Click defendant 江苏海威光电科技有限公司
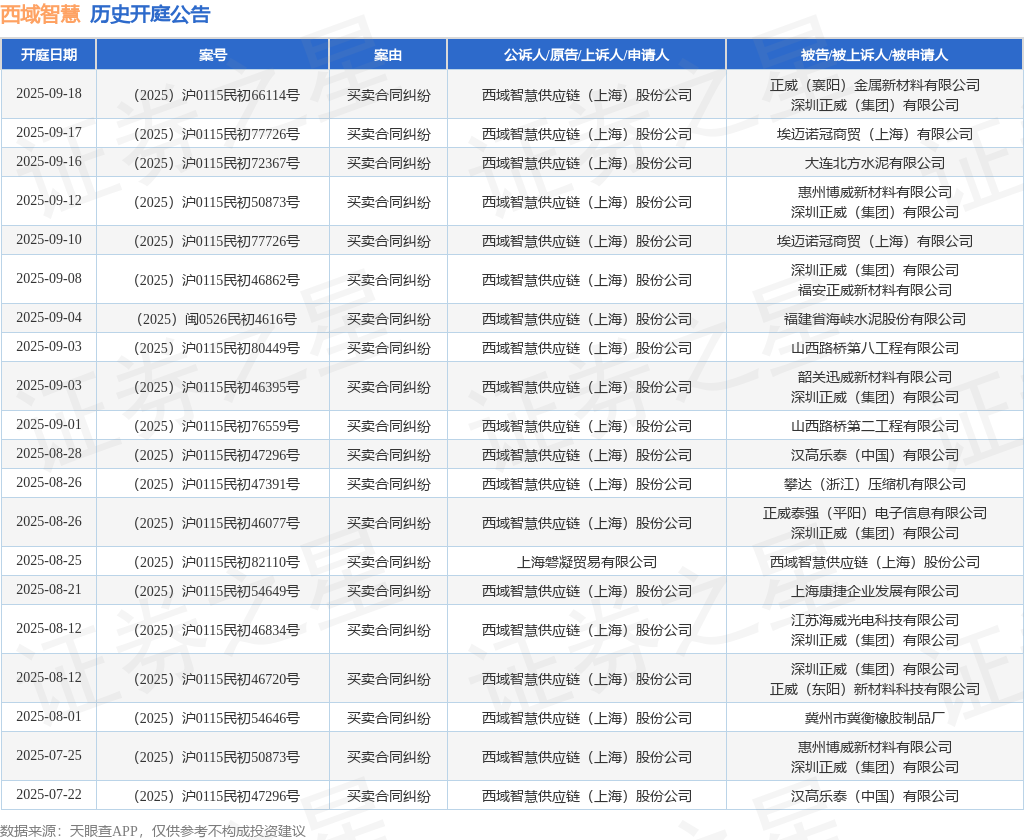 point(874,620)
